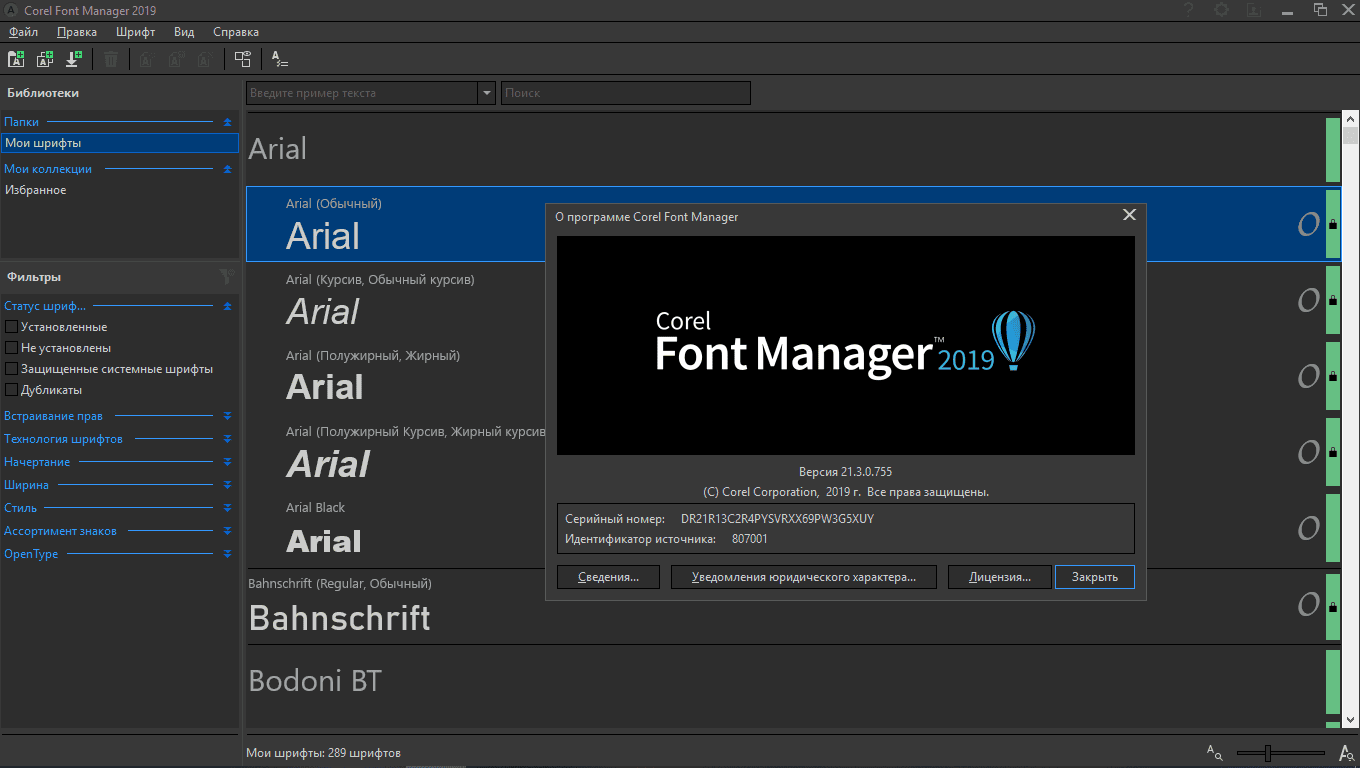The height and width of the screenshot is (768, 1360).
Task: Click the Лицензия... button
Action: (x=999, y=577)
